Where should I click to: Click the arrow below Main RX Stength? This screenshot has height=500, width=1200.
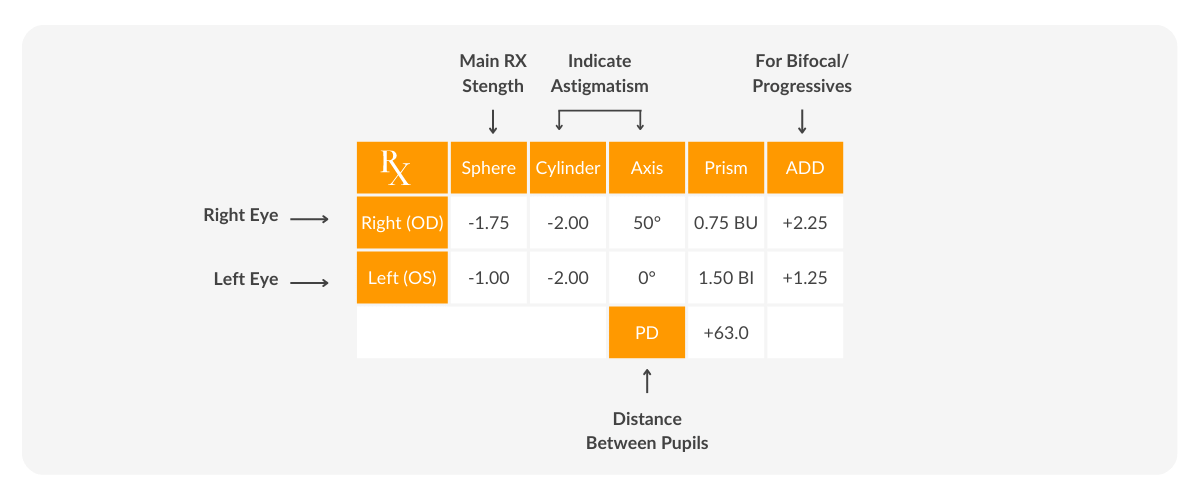click(x=493, y=121)
